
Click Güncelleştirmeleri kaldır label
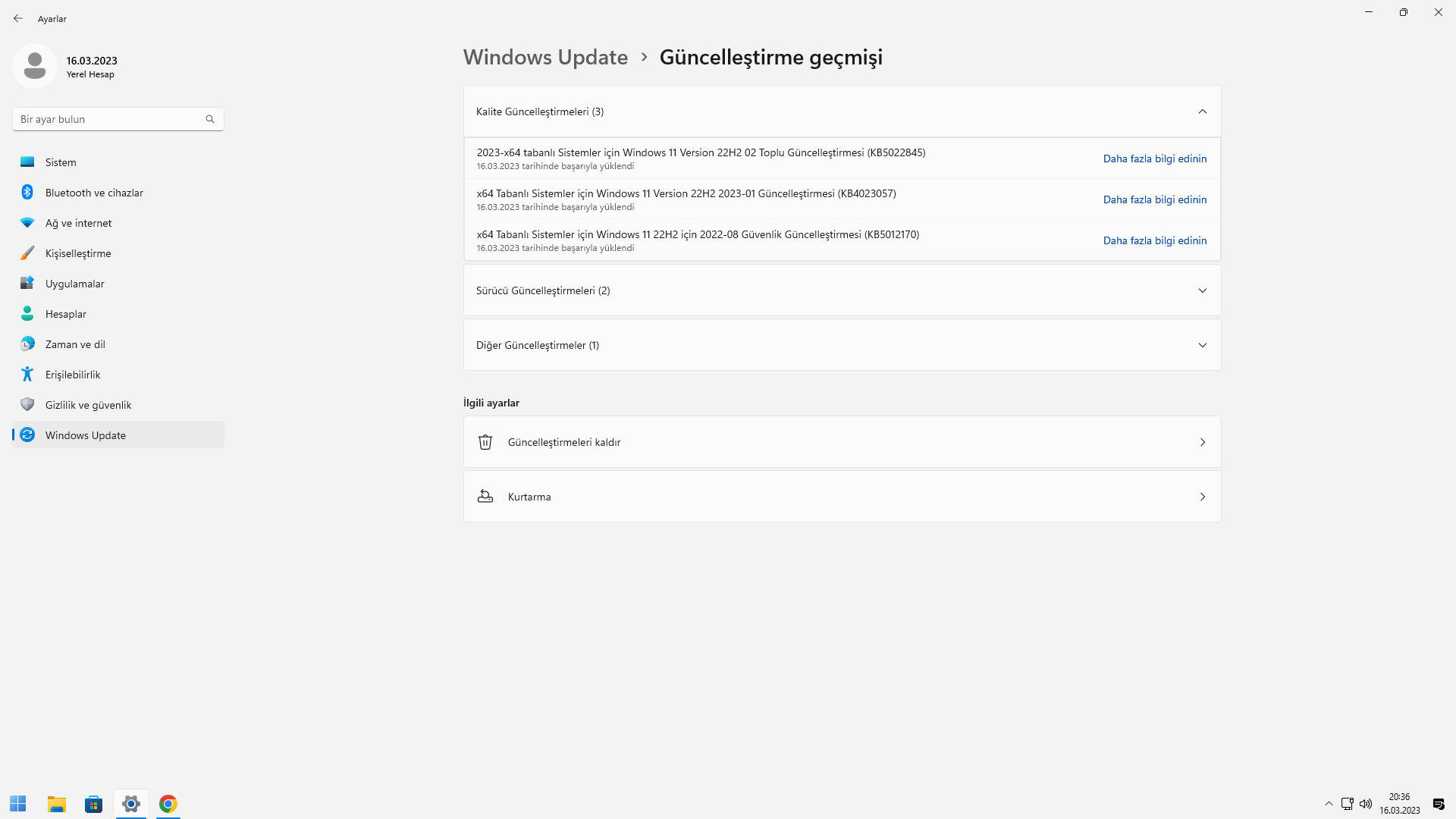564,442
